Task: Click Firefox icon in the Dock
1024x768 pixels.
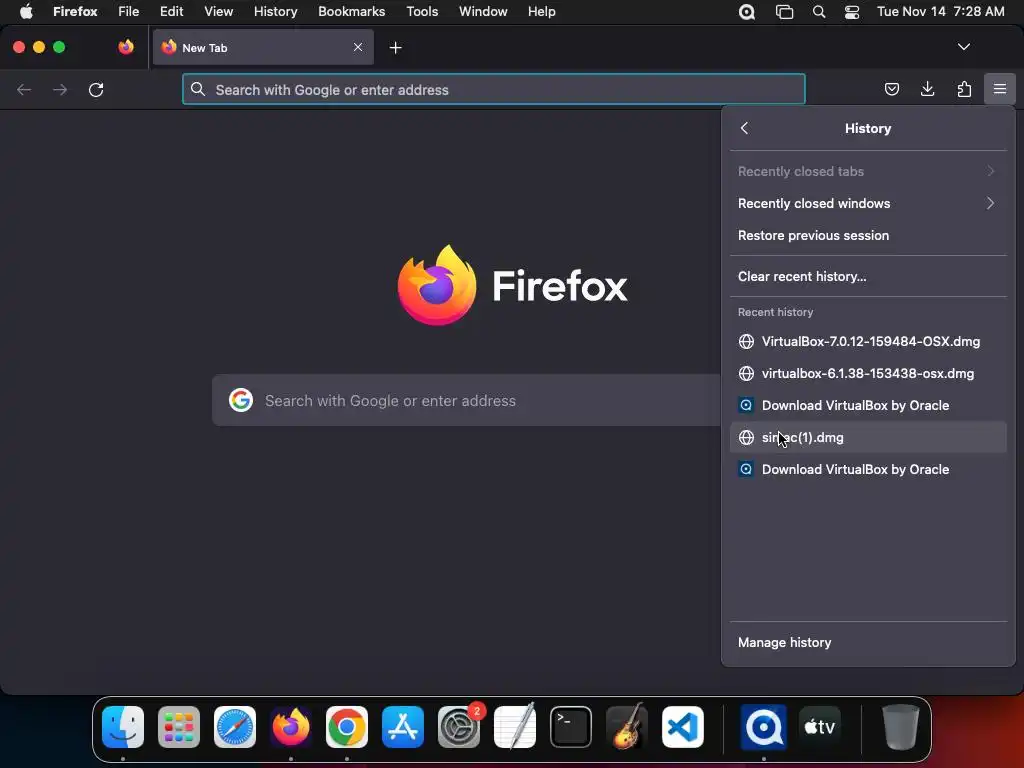Action: coord(291,727)
